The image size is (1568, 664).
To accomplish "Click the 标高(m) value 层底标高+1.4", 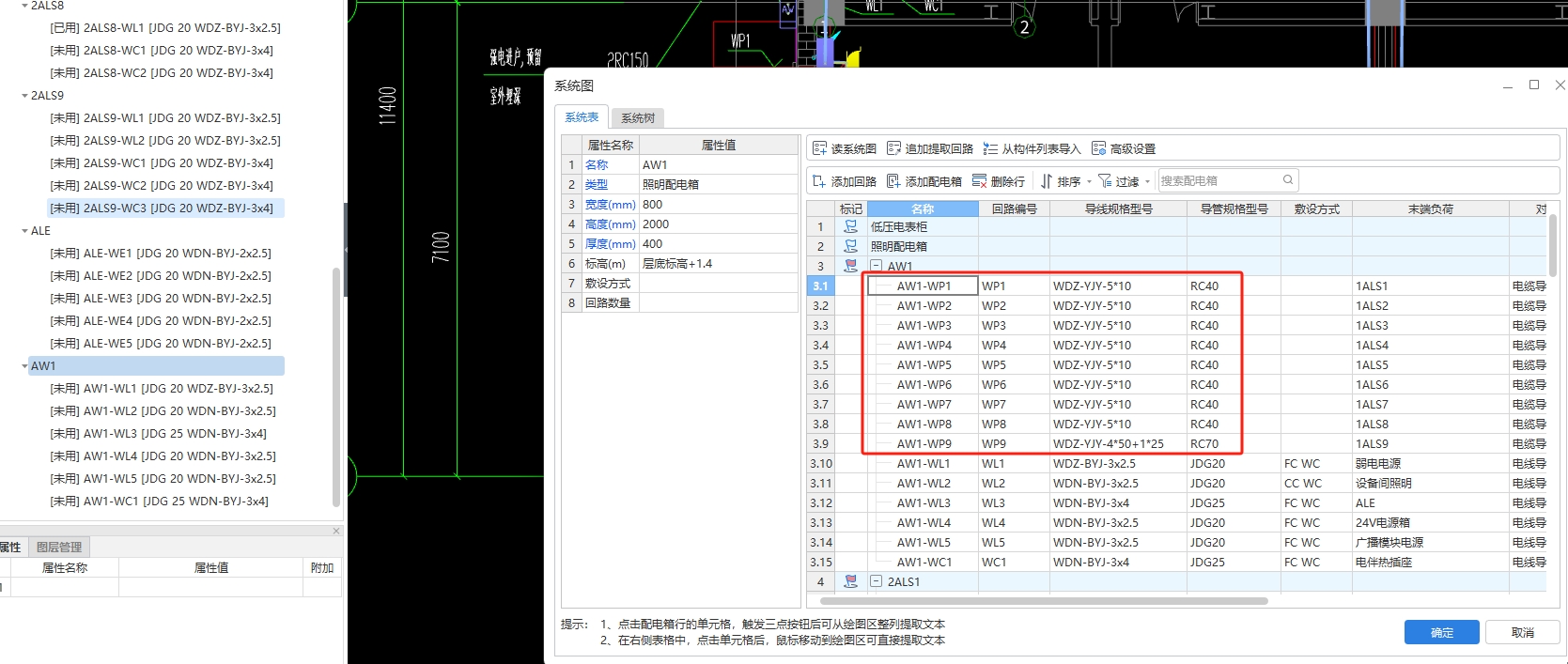I will point(719,263).
